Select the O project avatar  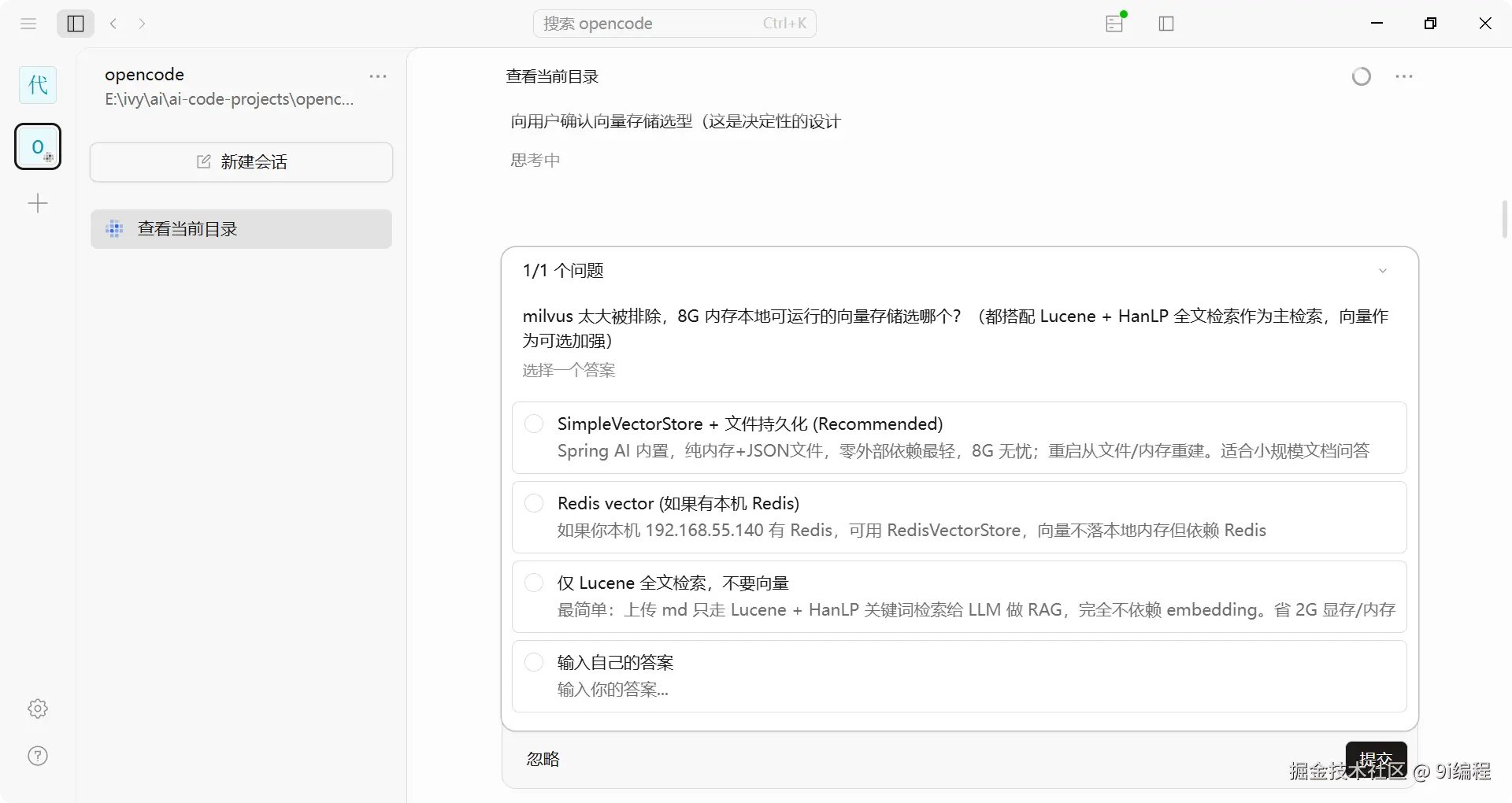pyautogui.click(x=38, y=146)
